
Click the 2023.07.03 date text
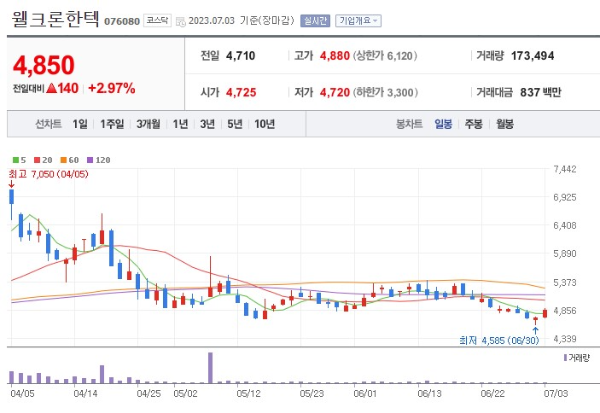point(212,21)
